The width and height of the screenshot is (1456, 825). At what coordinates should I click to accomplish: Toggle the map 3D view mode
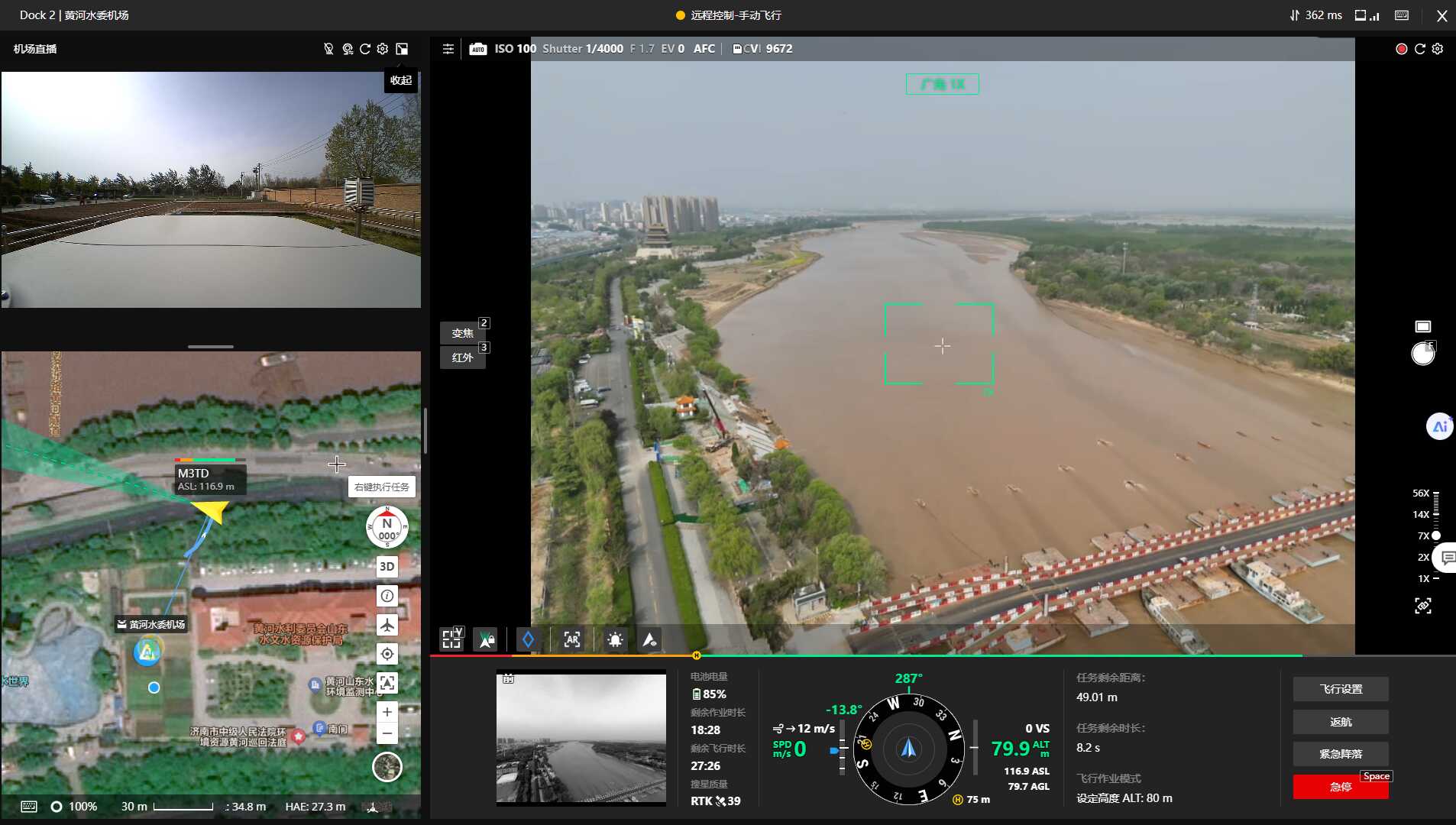[387, 566]
